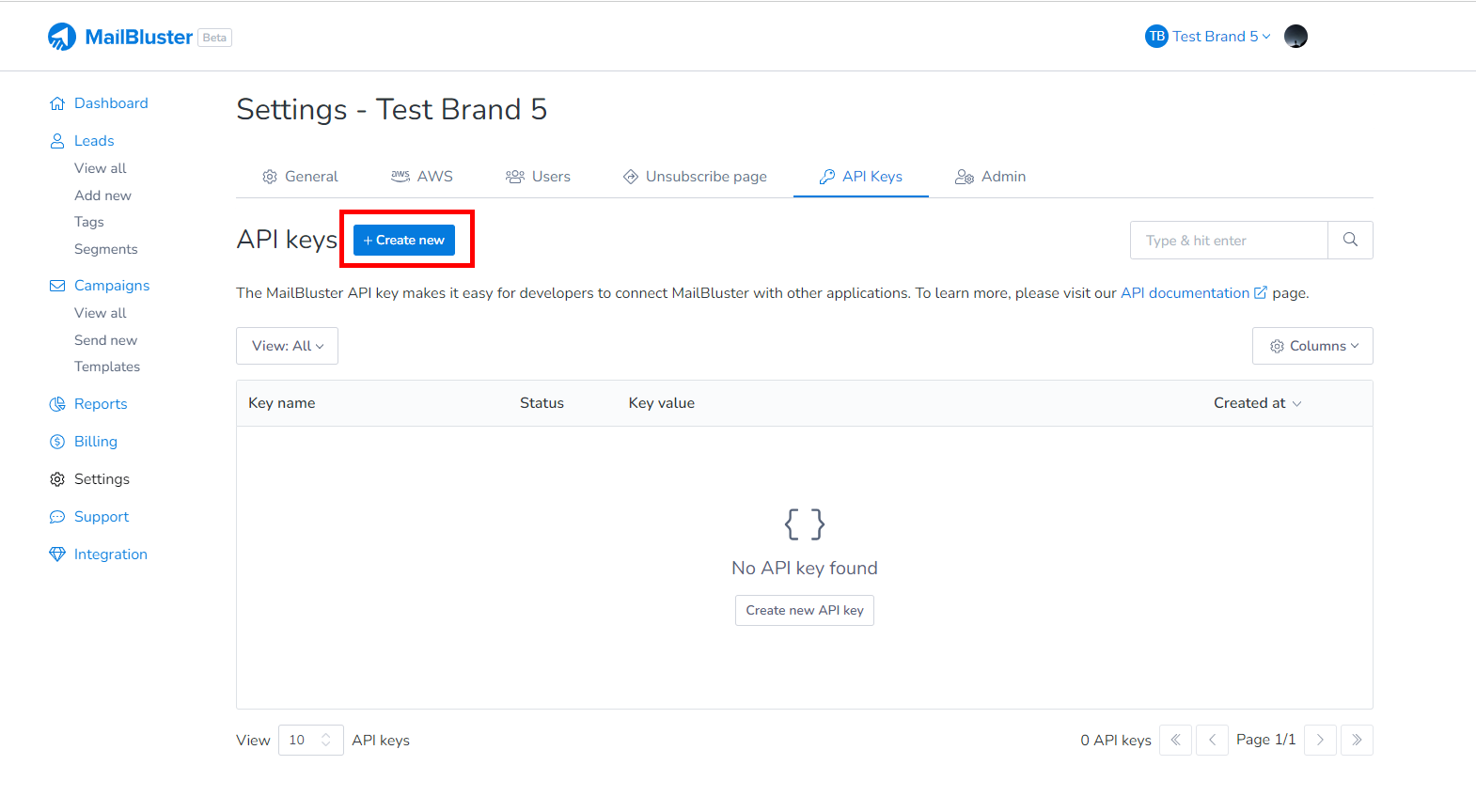Click the 0 API keys count text

tap(1116, 741)
